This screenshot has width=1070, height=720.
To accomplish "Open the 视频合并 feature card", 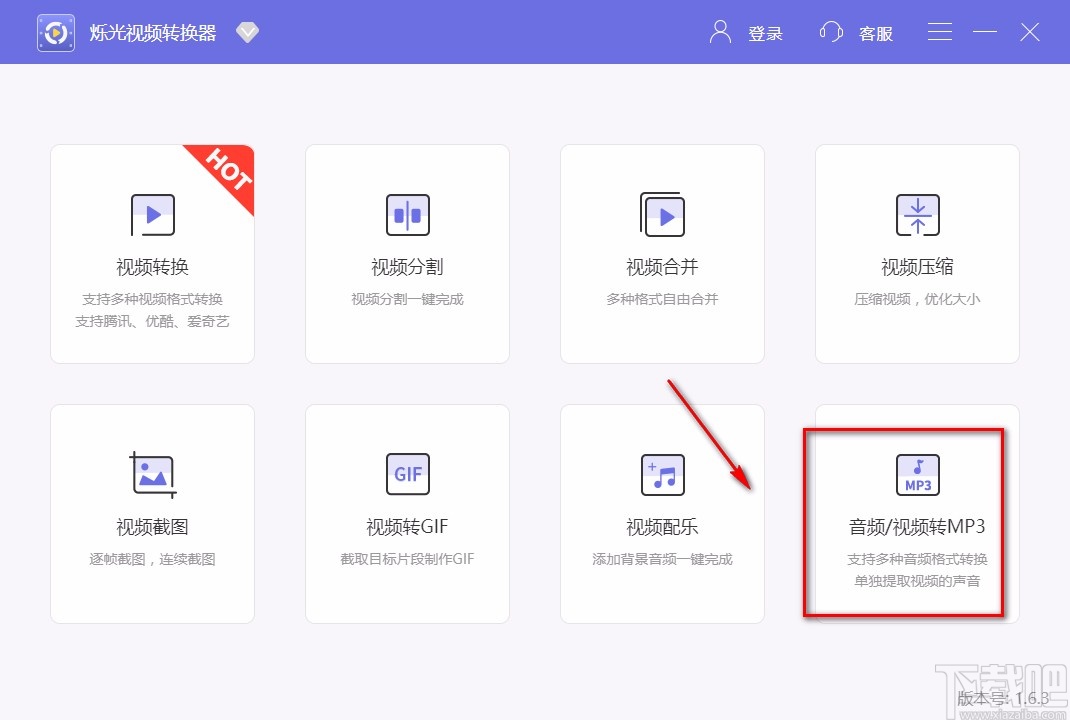I will (662, 253).
